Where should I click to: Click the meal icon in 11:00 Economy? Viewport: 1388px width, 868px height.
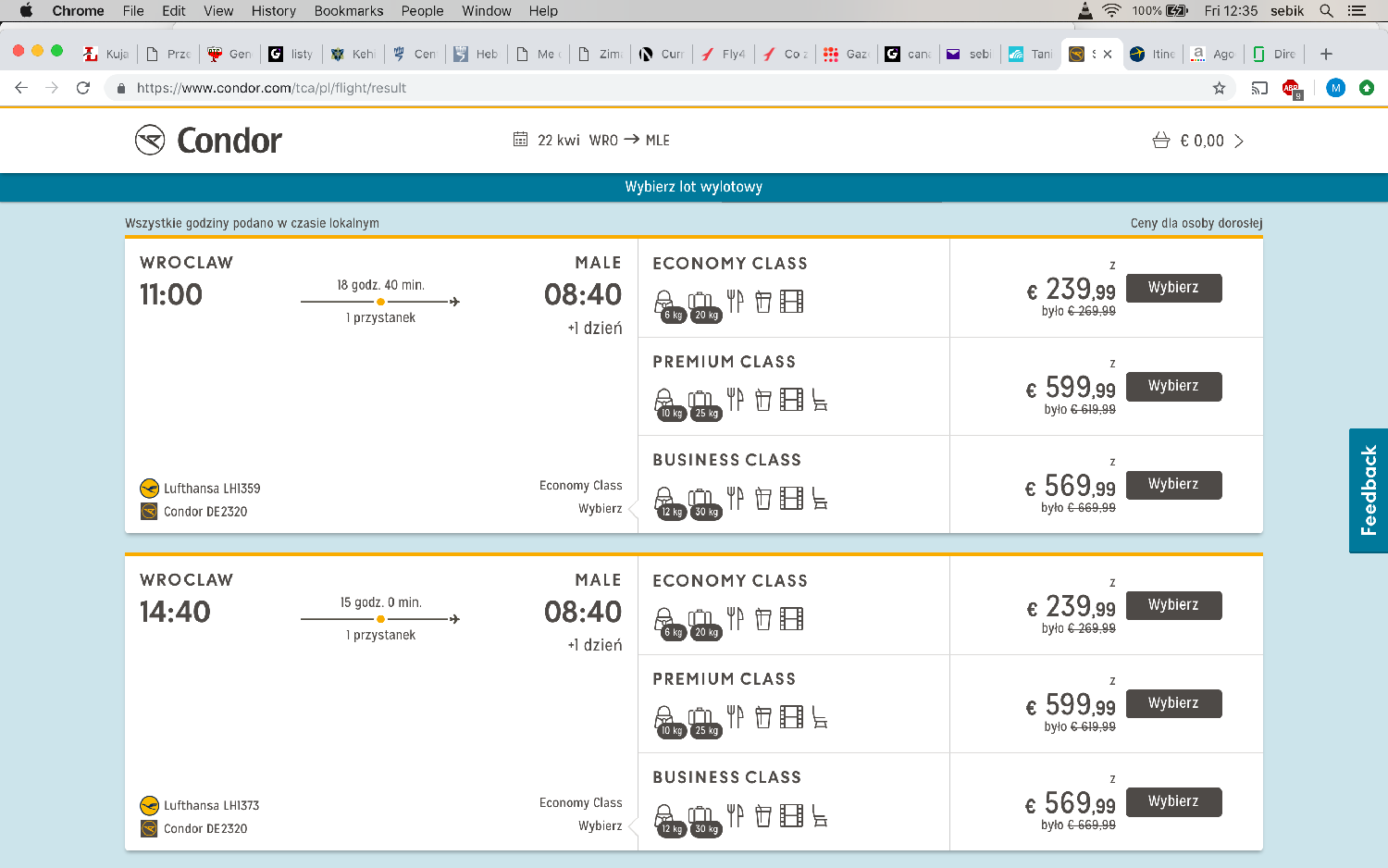click(736, 301)
